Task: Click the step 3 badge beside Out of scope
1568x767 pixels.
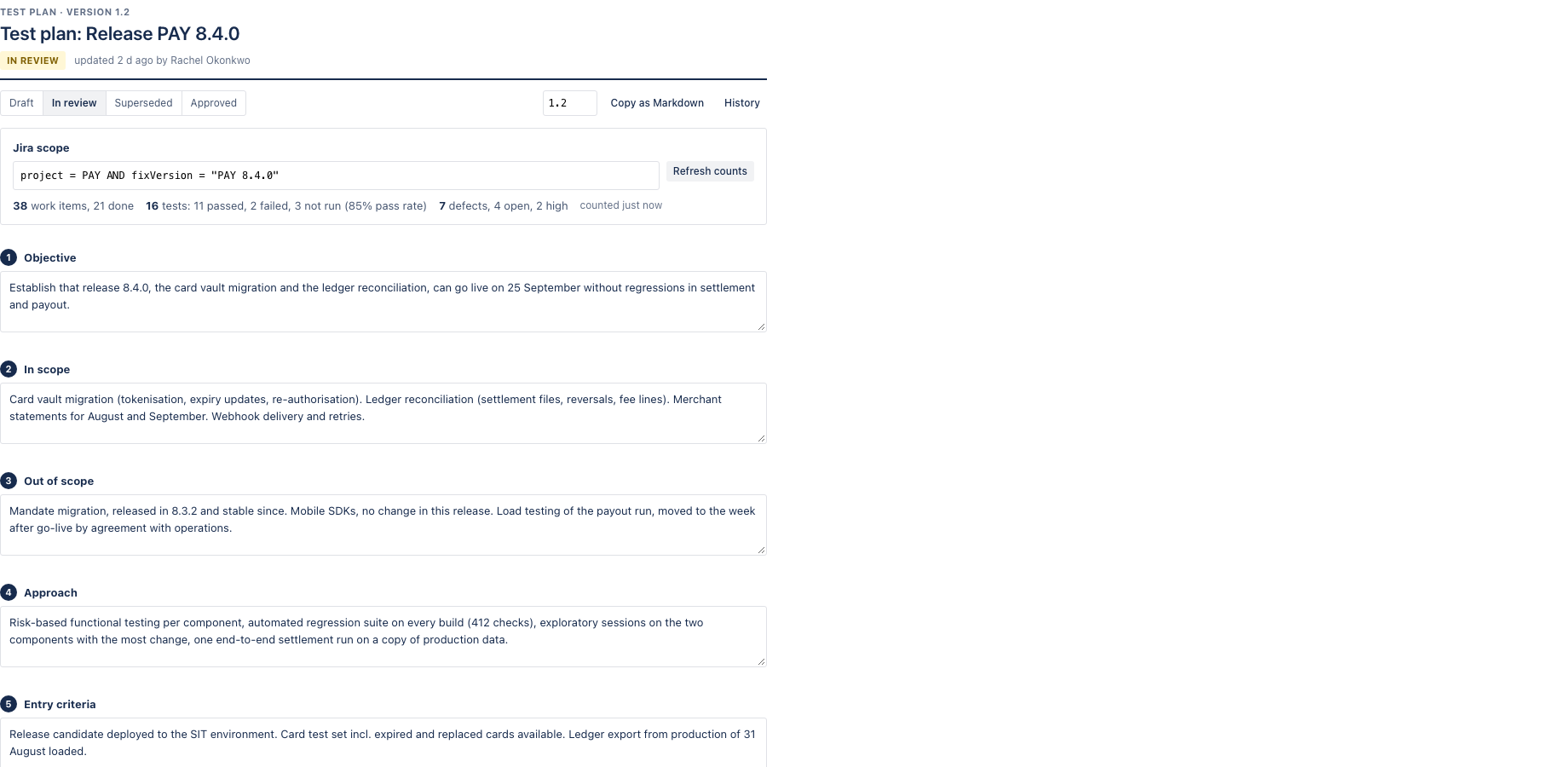Action: (9, 481)
